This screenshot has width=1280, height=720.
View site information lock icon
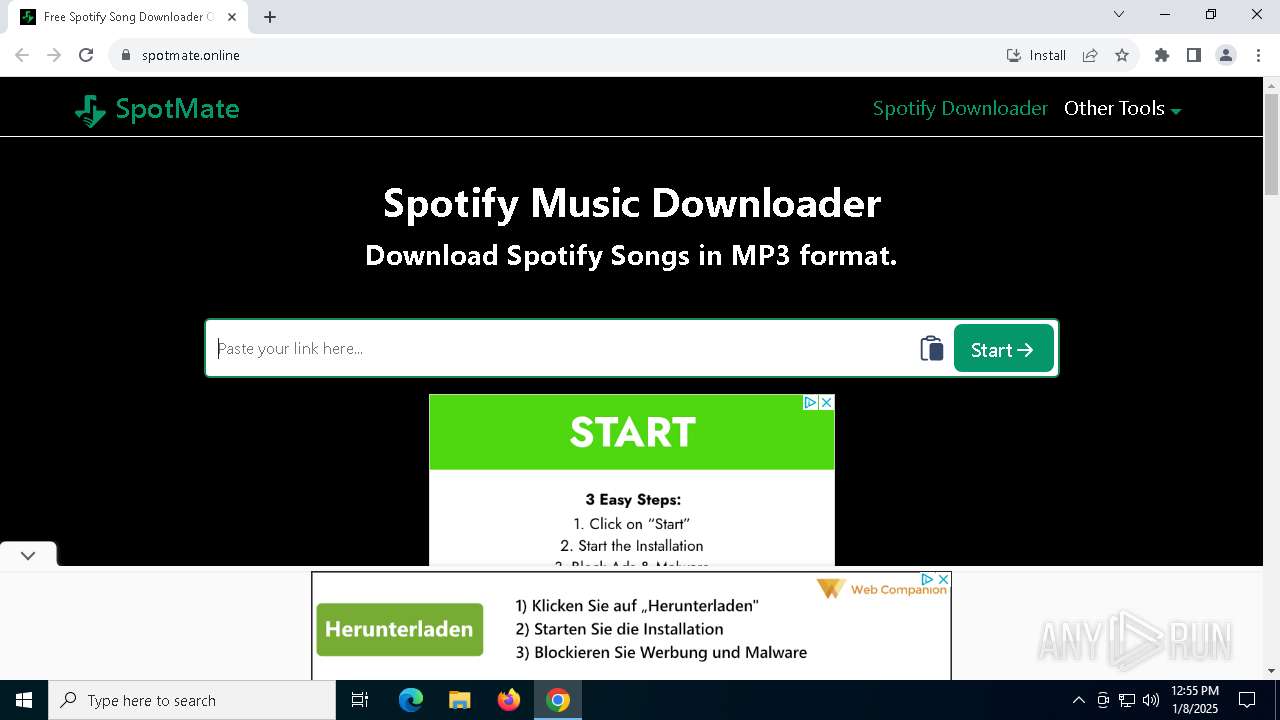[x=126, y=55]
